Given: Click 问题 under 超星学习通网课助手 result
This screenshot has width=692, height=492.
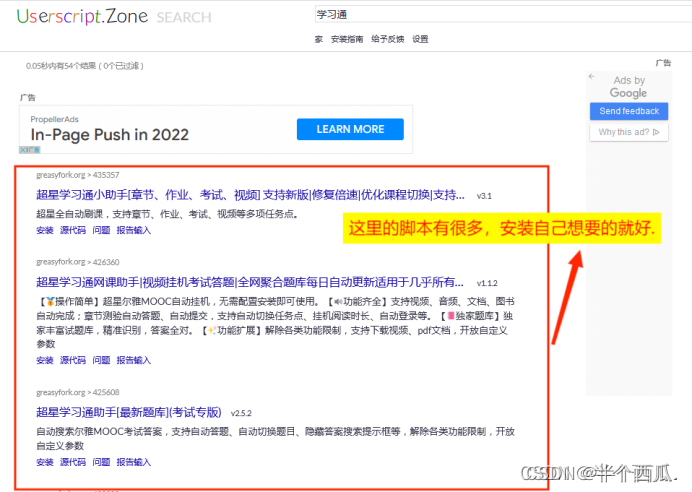Looking at the screenshot, I should coord(101,361).
